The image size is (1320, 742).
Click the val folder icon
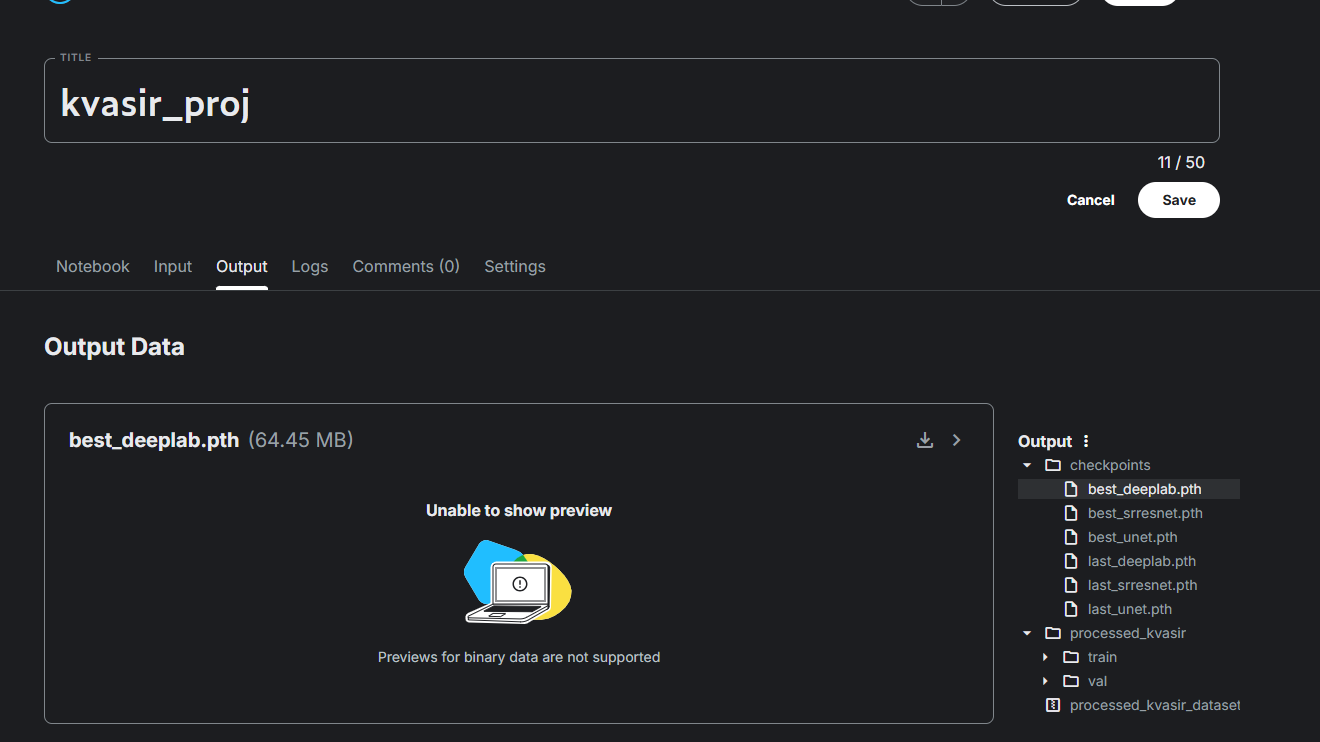[1071, 681]
